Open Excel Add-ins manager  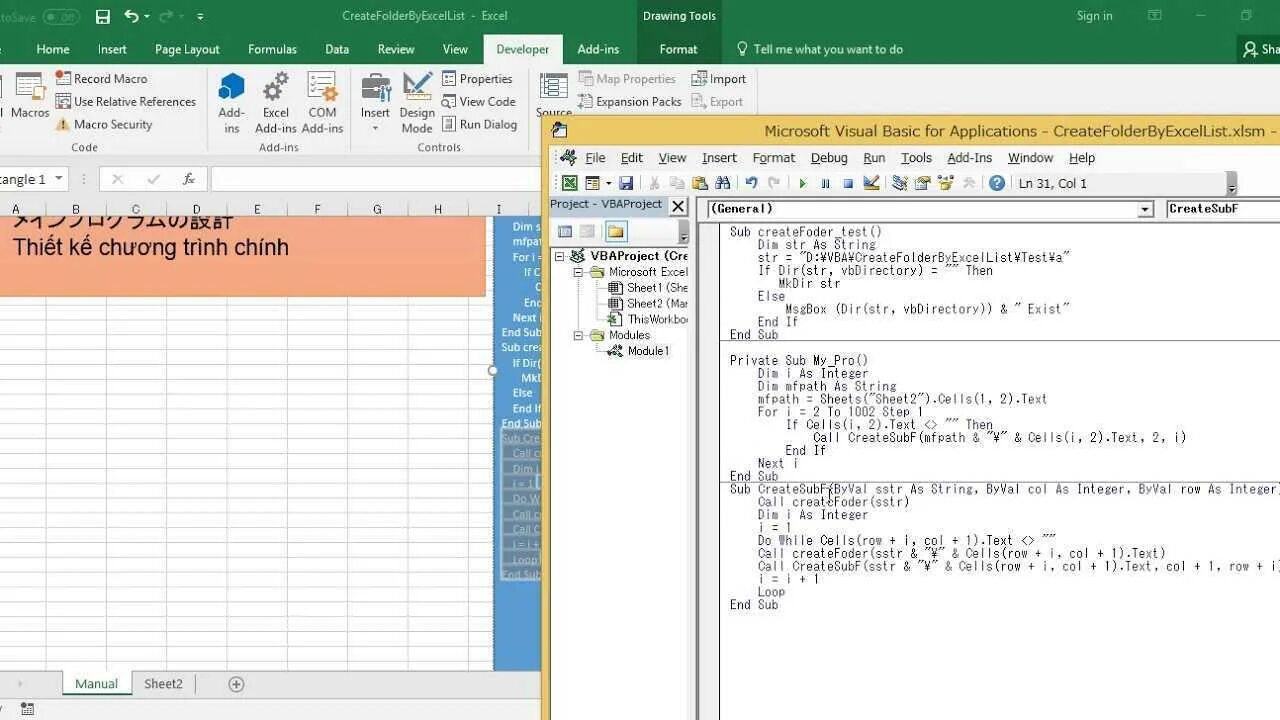coord(275,102)
